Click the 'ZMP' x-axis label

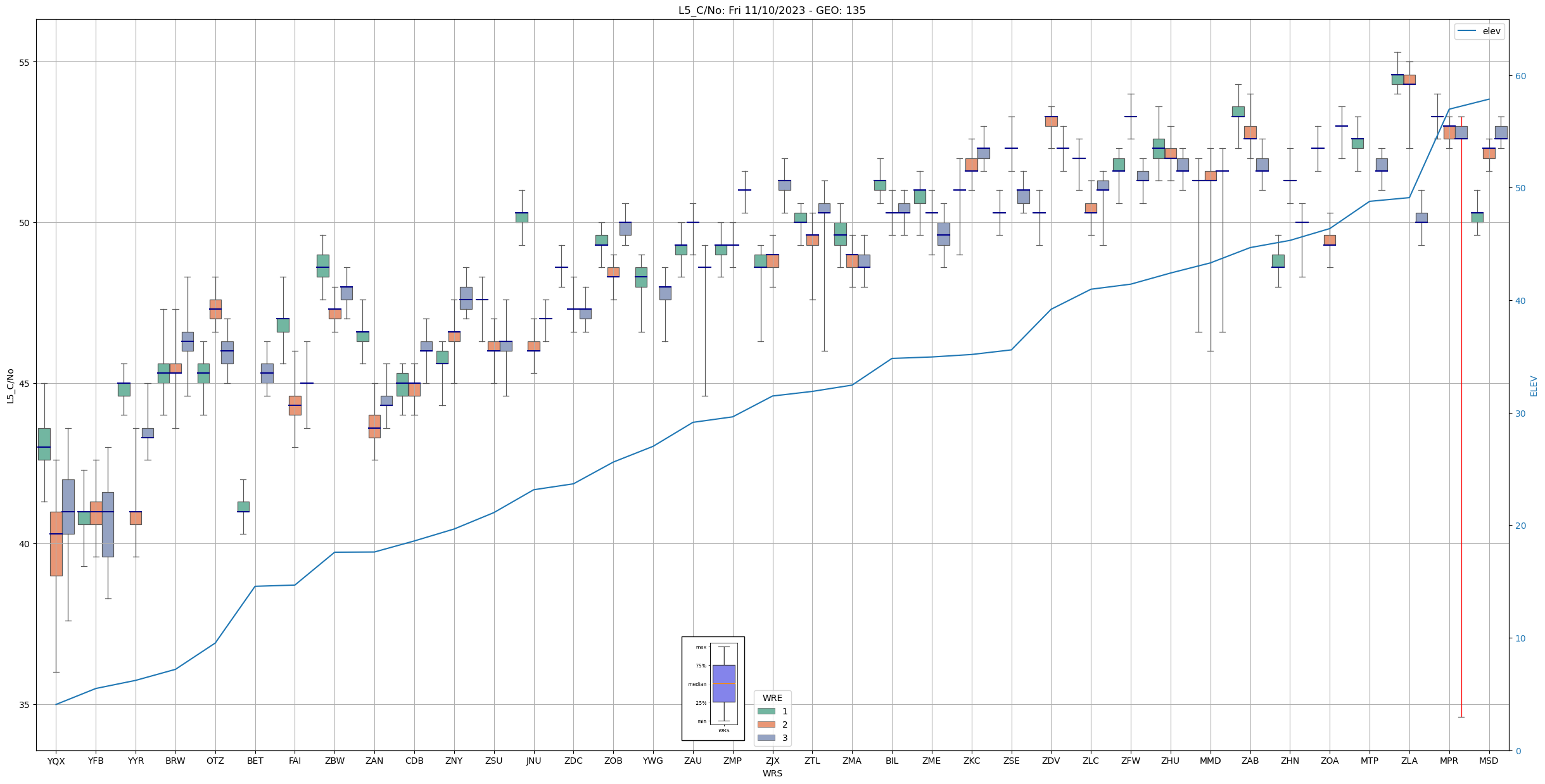click(733, 761)
